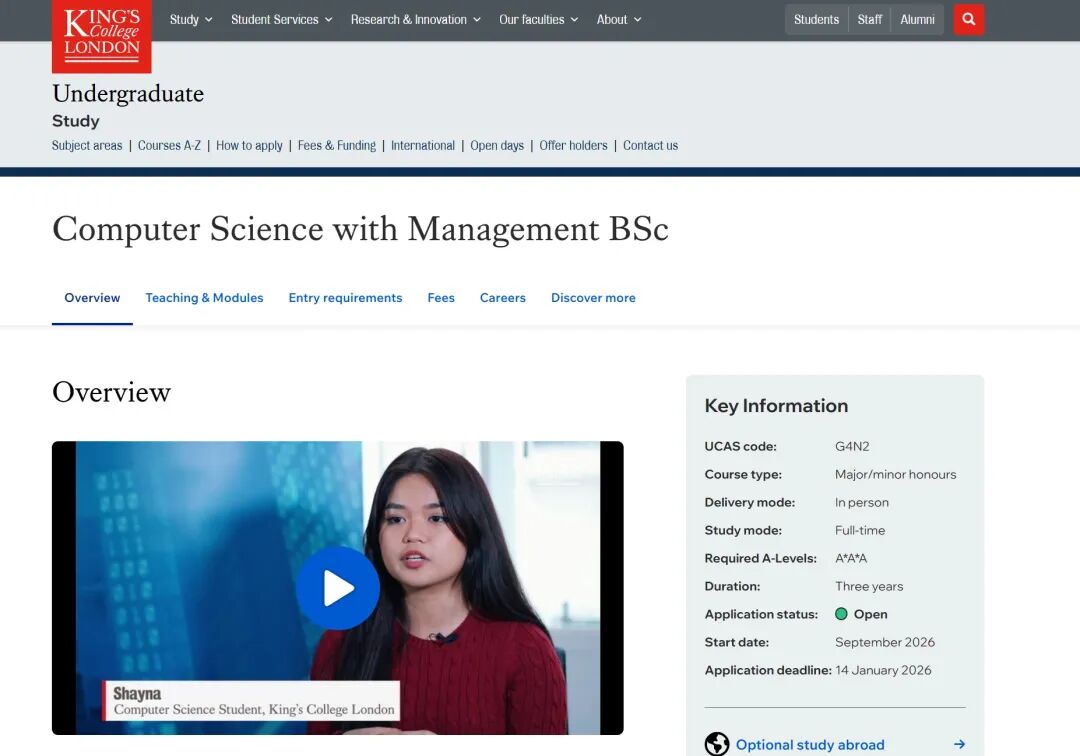
Task: Expand the Student Services dropdown menu
Action: pyautogui.click(x=282, y=19)
